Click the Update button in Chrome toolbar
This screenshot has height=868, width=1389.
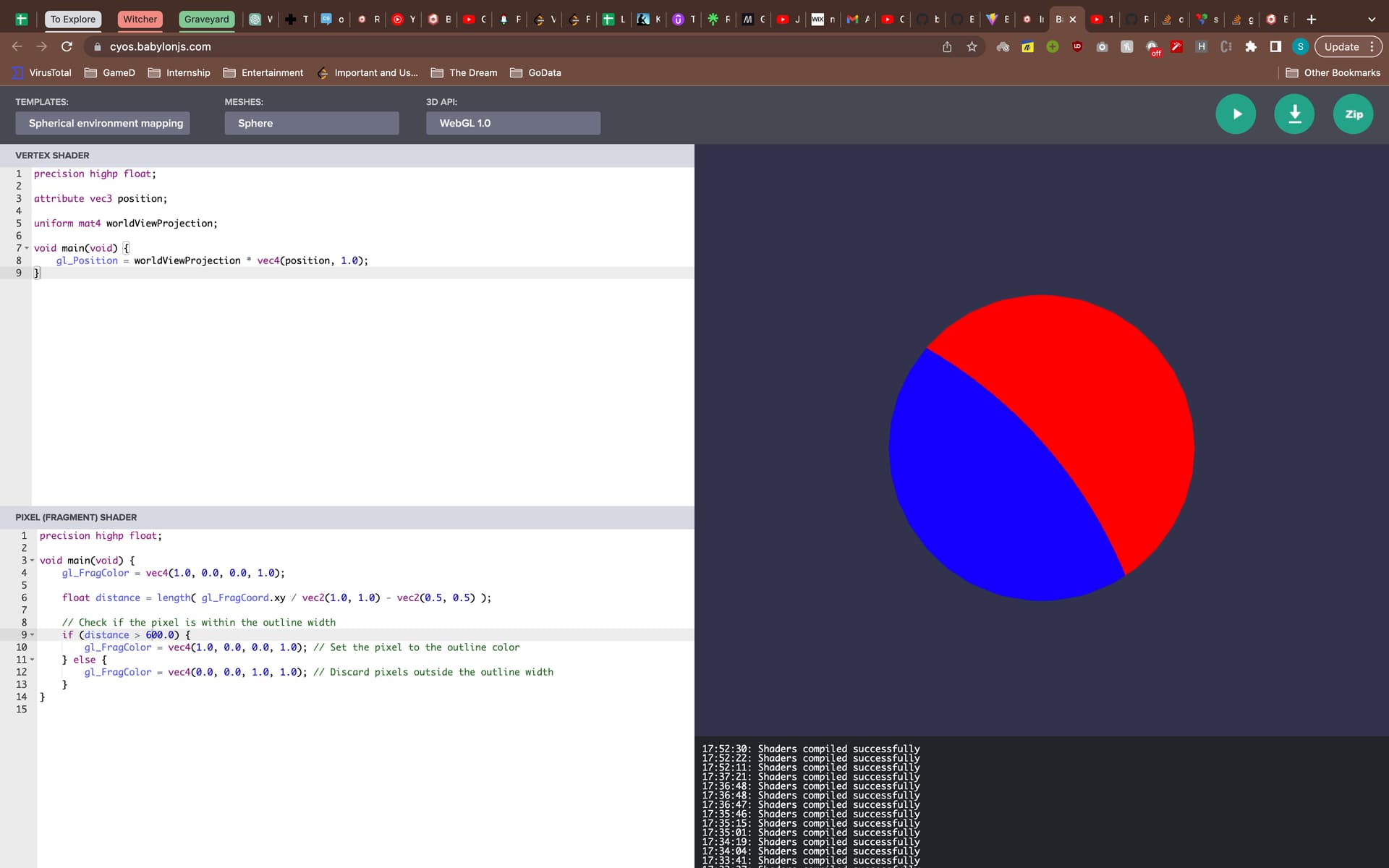coord(1341,46)
